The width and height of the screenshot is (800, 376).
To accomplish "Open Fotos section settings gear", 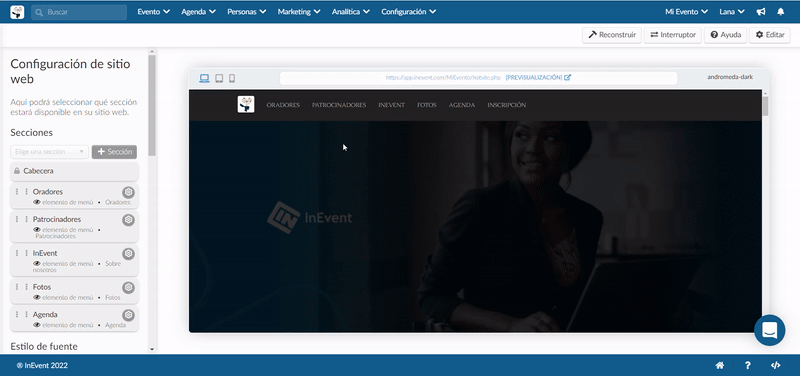I will pyautogui.click(x=129, y=287).
